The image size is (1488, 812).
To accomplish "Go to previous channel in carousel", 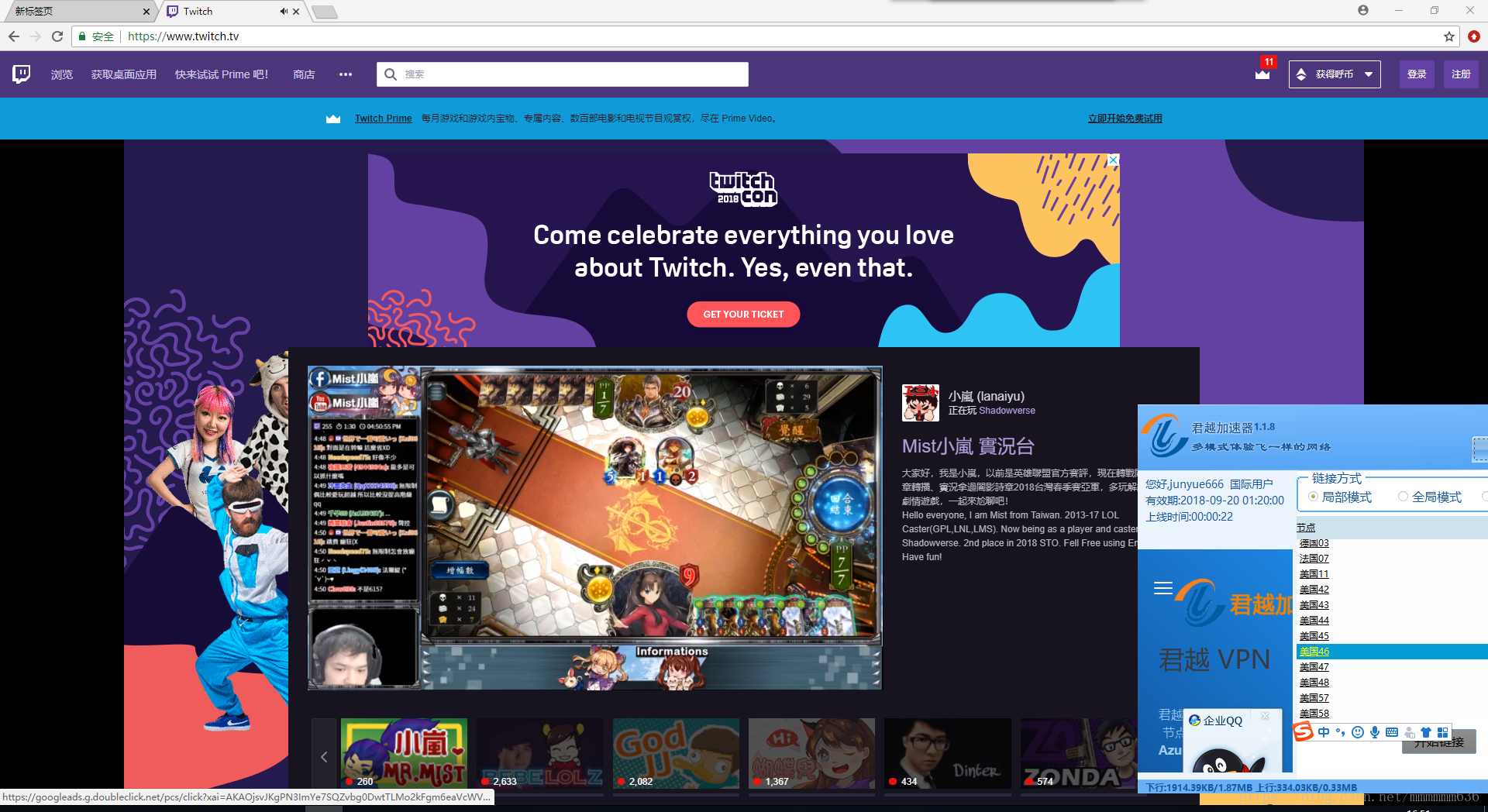I will coord(324,757).
